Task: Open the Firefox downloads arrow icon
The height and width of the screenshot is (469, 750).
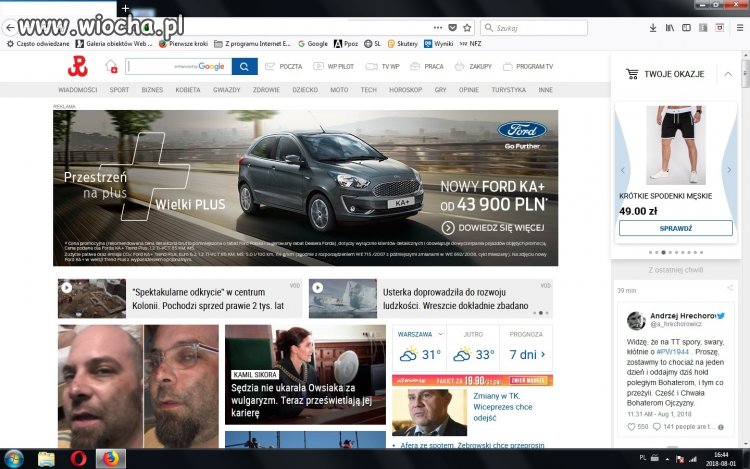Action: [x=653, y=28]
